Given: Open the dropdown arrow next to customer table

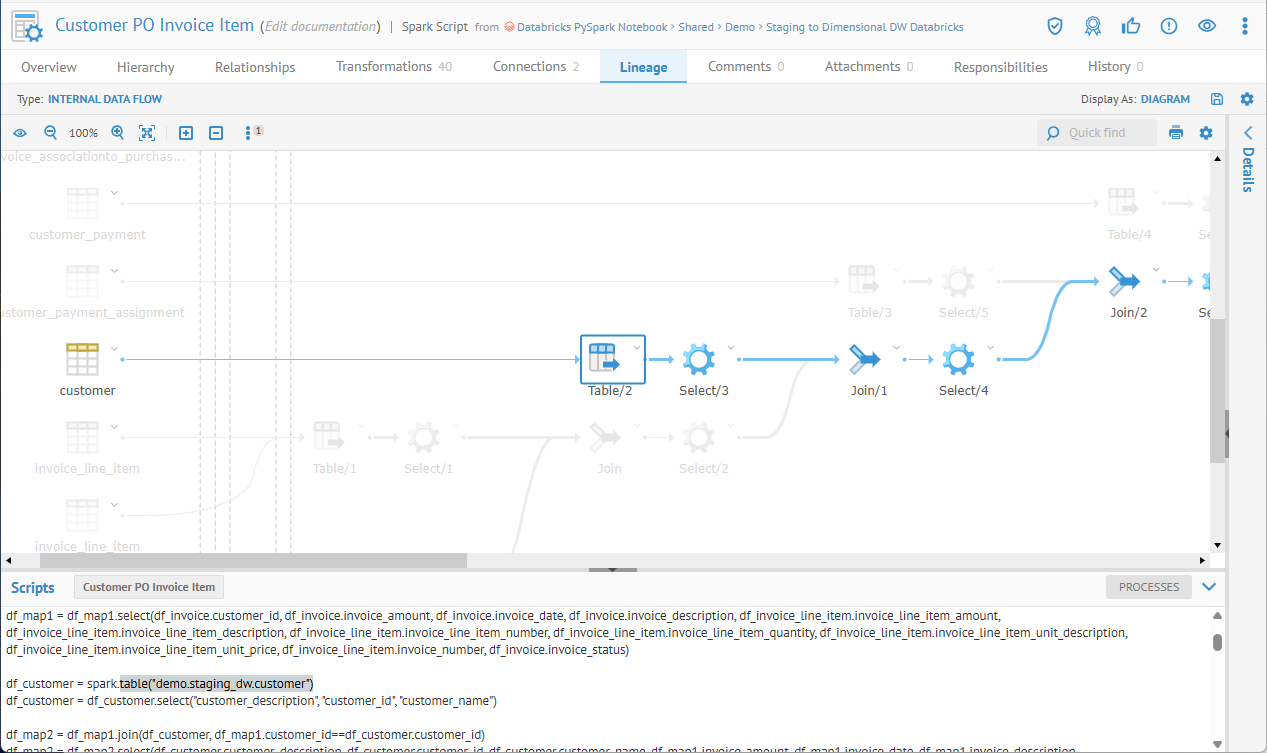Looking at the screenshot, I should pos(115,349).
